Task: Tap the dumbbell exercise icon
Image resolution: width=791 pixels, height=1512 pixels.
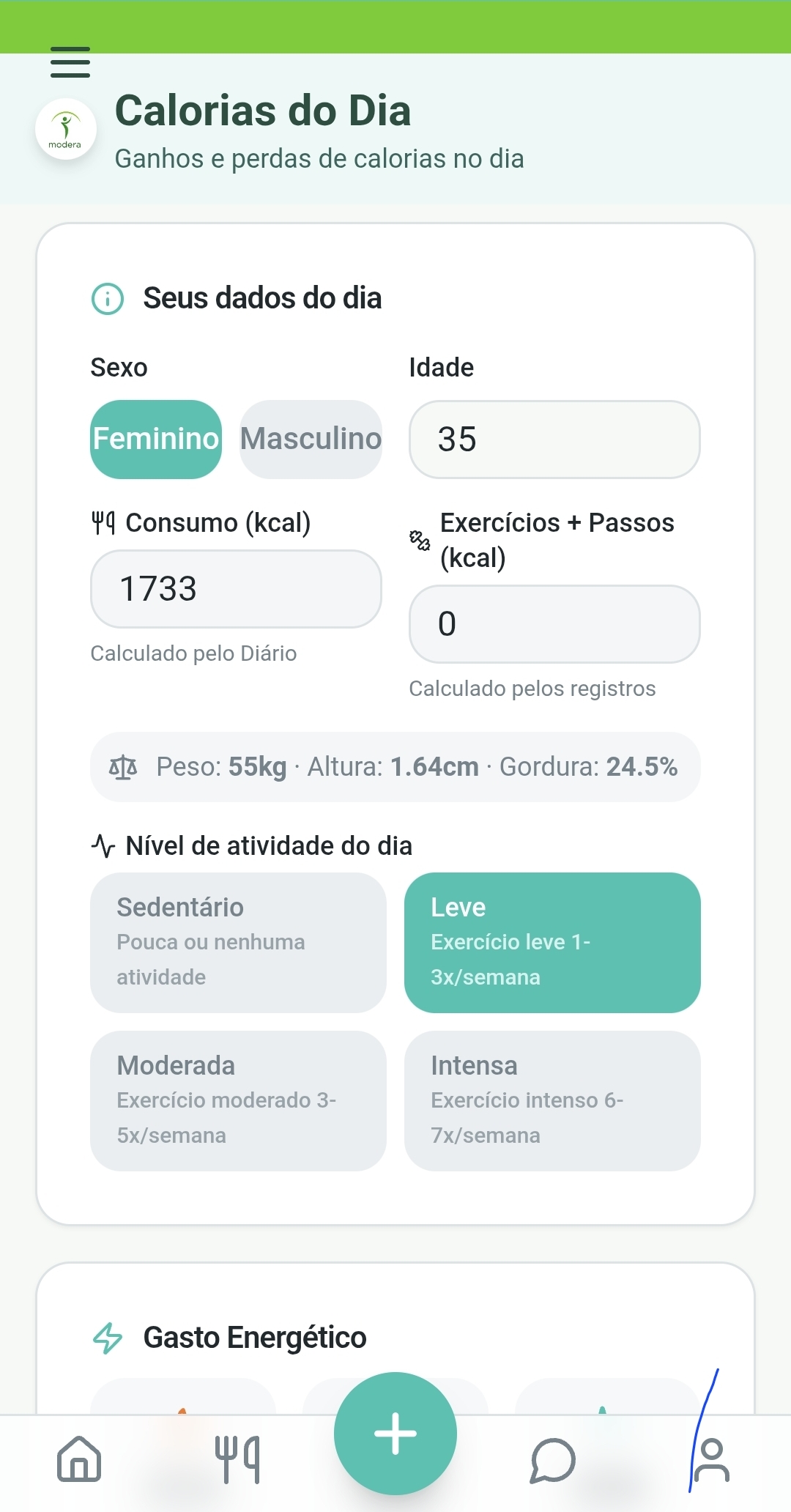Action: pos(420,541)
